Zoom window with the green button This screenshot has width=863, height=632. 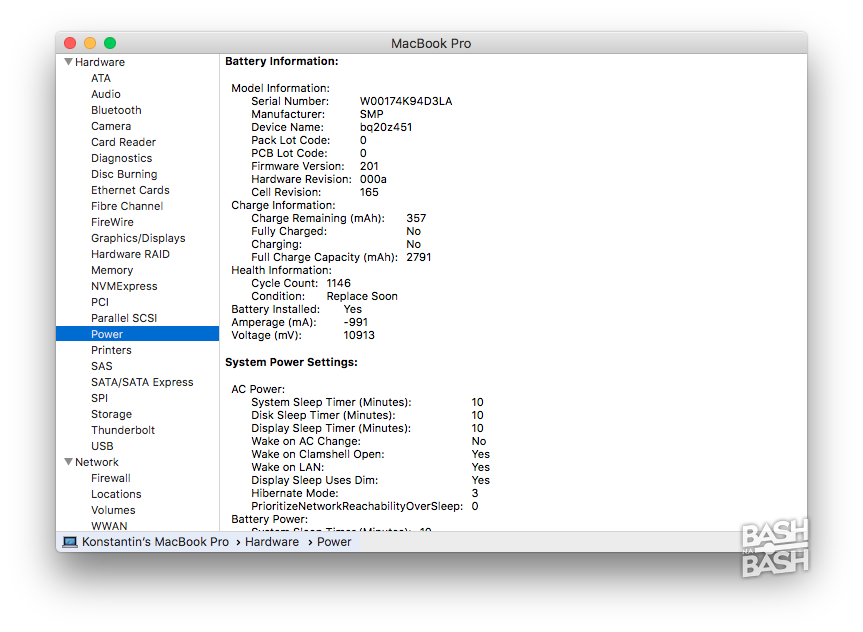110,43
